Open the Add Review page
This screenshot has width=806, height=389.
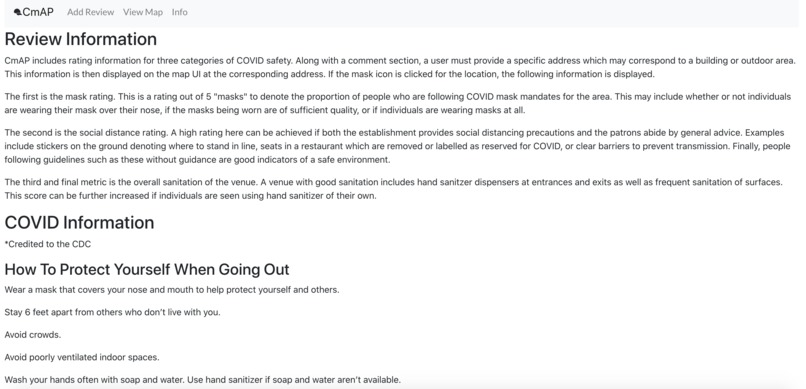tap(90, 12)
